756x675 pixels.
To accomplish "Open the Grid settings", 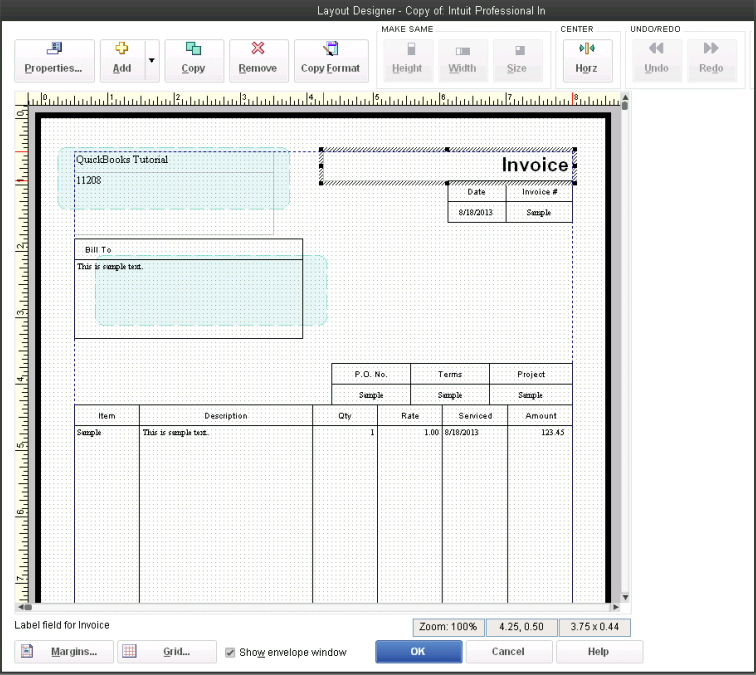I will click(x=167, y=652).
